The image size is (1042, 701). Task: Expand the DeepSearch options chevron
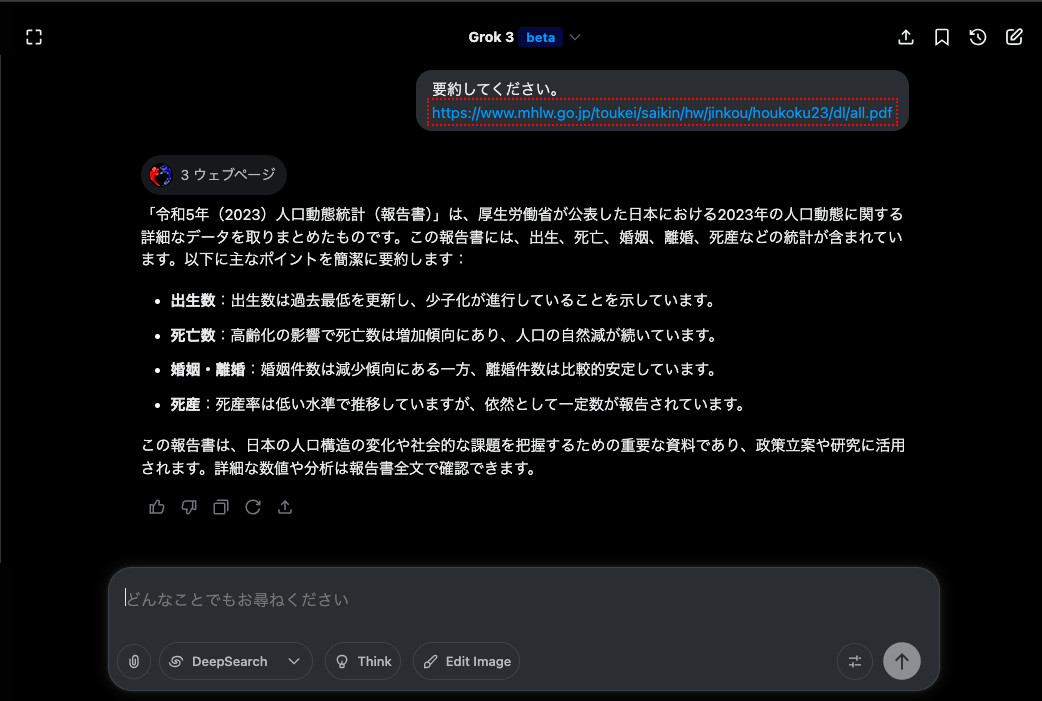(x=294, y=661)
